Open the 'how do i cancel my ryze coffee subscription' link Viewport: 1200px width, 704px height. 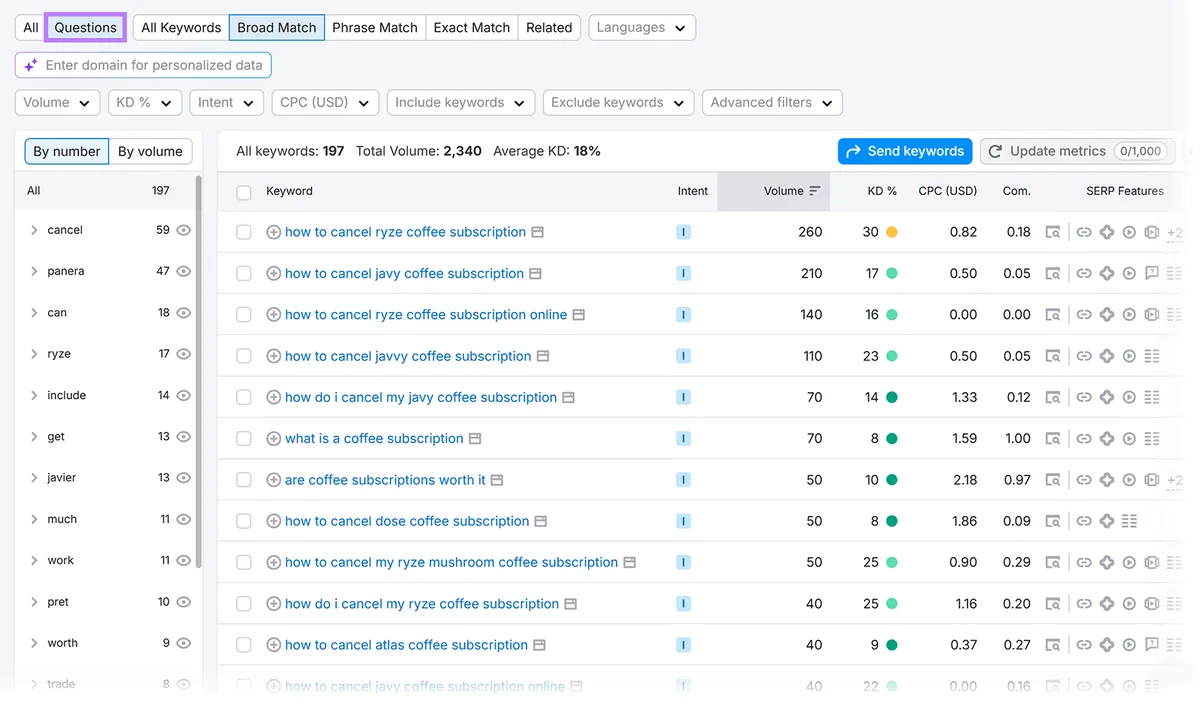coord(422,604)
